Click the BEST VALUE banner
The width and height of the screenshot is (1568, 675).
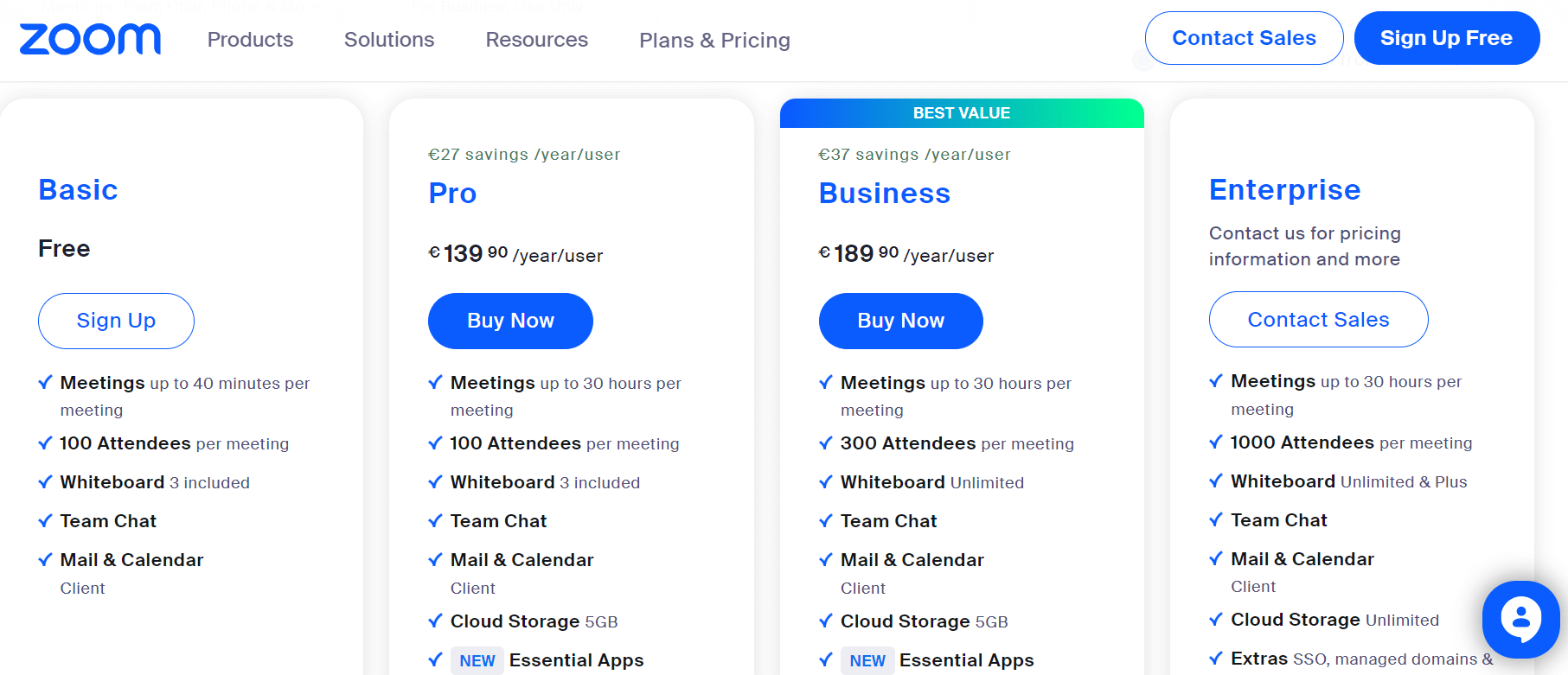click(x=962, y=113)
